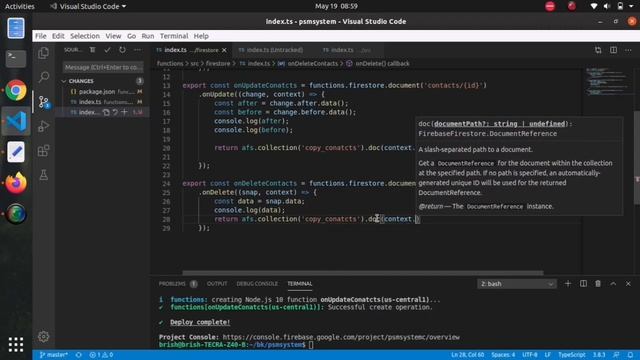The image size is (640, 360).
Task: Change language mode via TypeScript status
Action: [x=571, y=355]
